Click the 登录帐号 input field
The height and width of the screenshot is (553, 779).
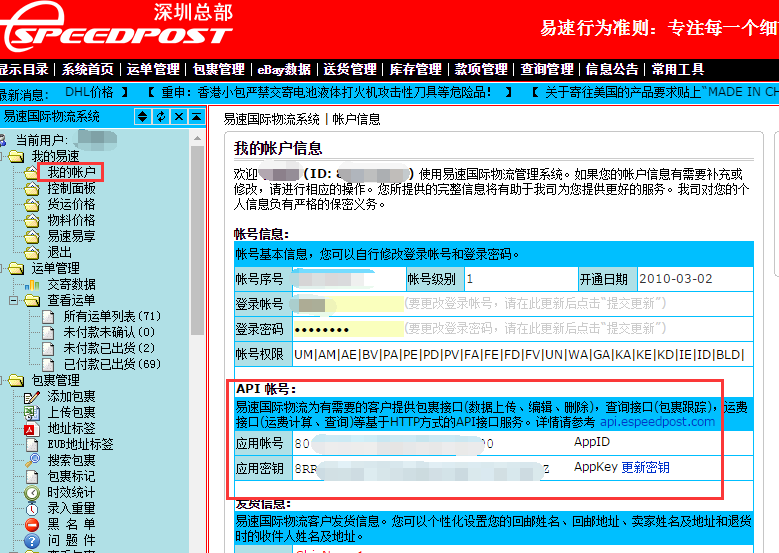coord(348,304)
